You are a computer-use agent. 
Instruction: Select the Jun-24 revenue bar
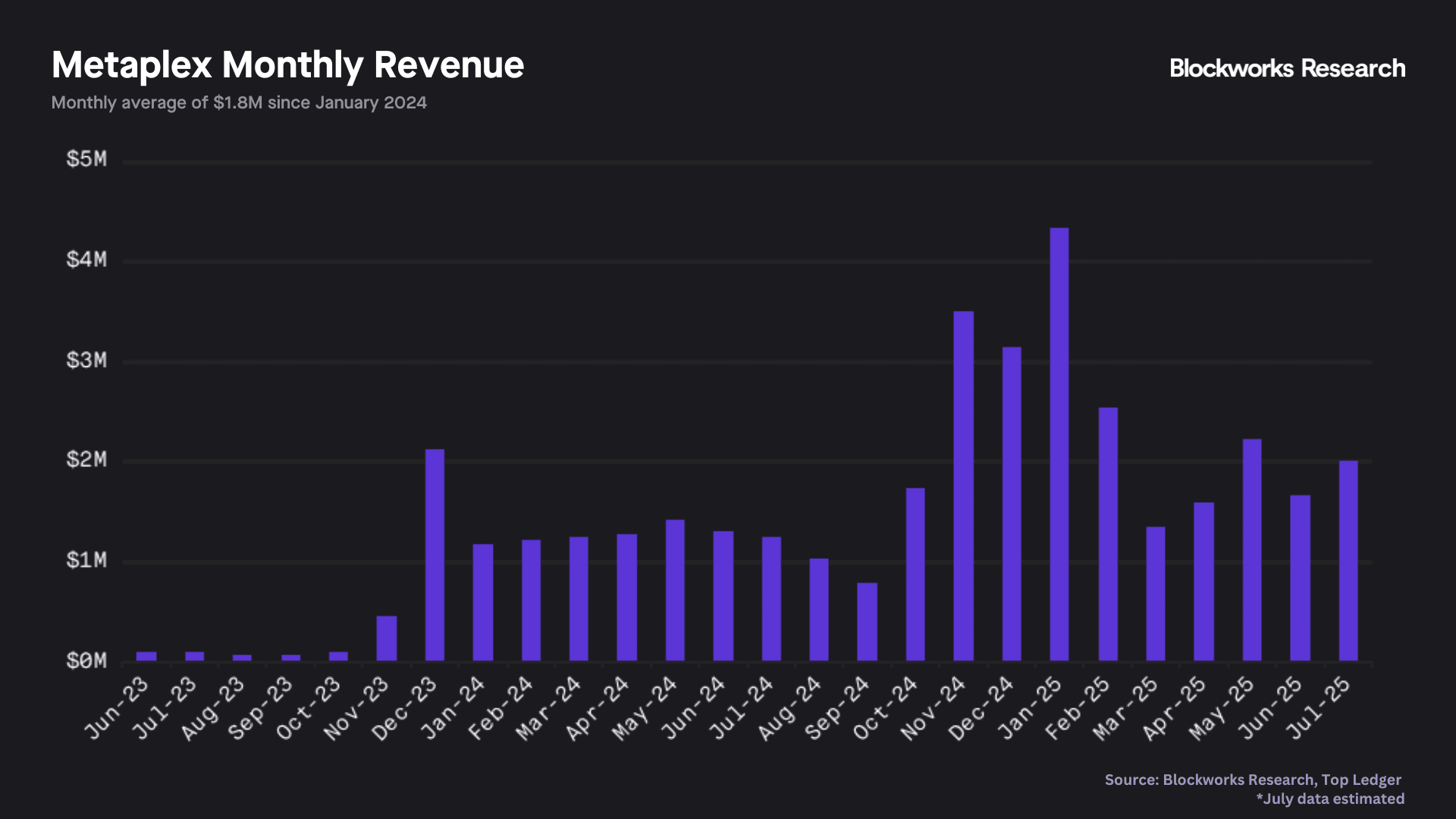click(x=723, y=596)
